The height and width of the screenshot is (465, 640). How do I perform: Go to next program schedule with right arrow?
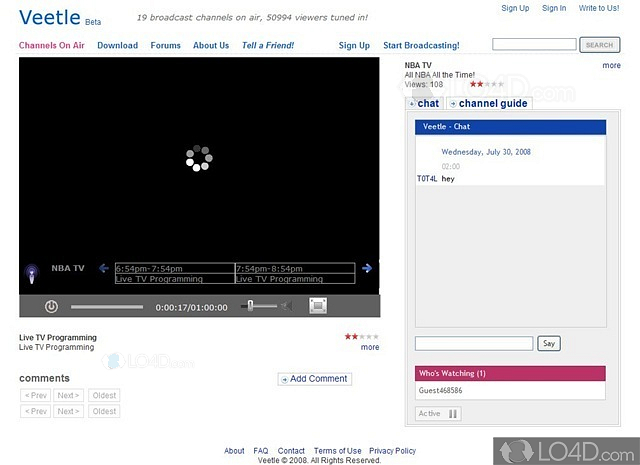point(367,268)
